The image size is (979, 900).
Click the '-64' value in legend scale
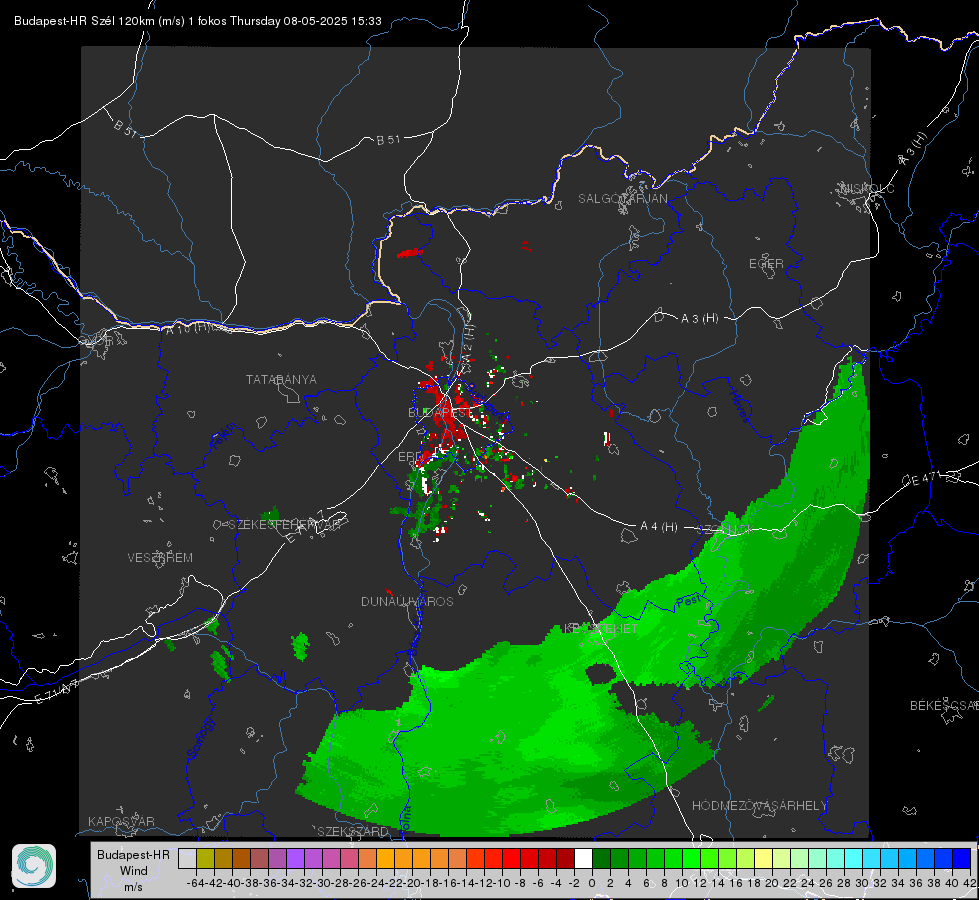195,883
